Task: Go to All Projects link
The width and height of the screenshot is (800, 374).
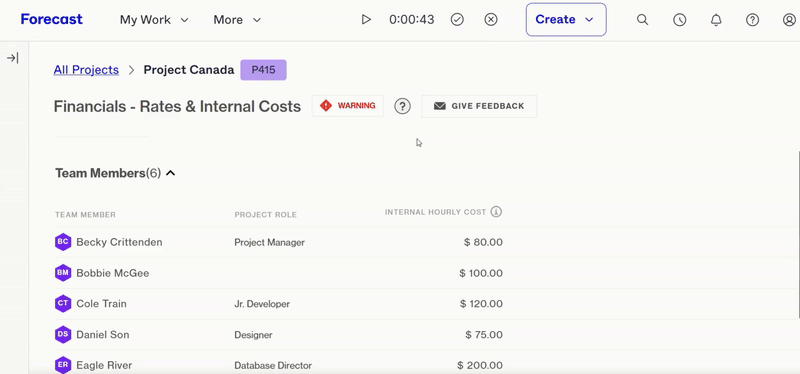Action: (86, 70)
